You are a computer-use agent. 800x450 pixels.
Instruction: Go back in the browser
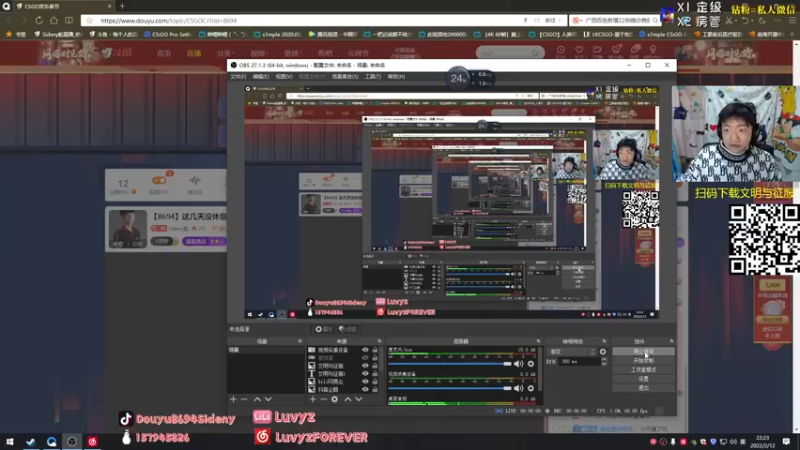[9, 20]
